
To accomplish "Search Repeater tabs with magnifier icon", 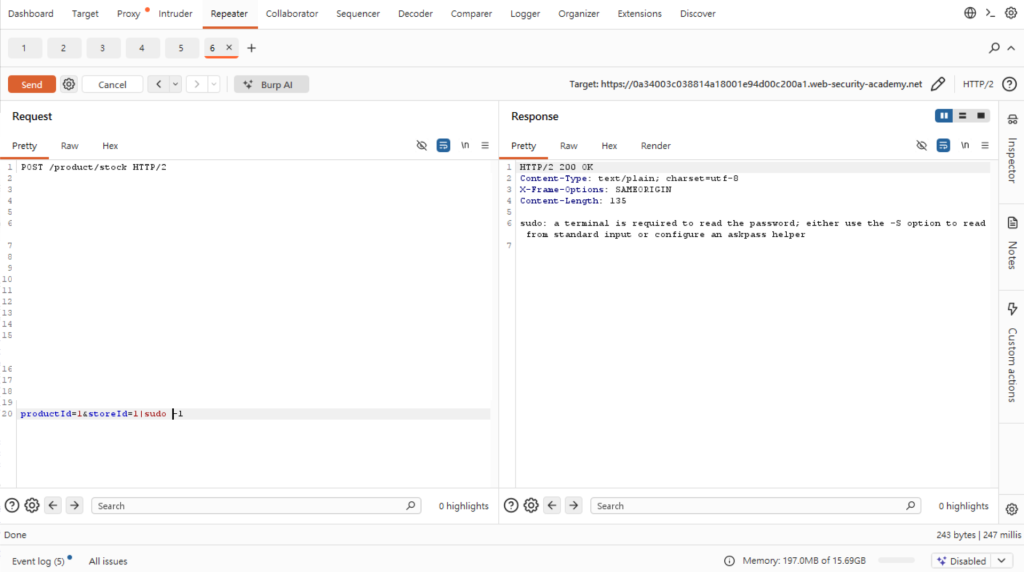I will 994,48.
